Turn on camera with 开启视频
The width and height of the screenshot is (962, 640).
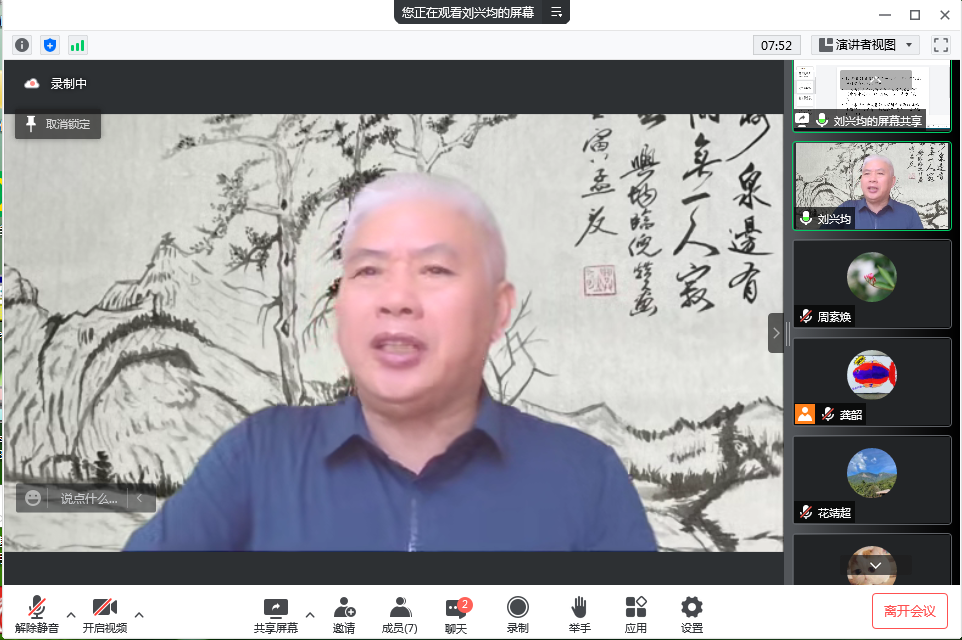[105, 615]
